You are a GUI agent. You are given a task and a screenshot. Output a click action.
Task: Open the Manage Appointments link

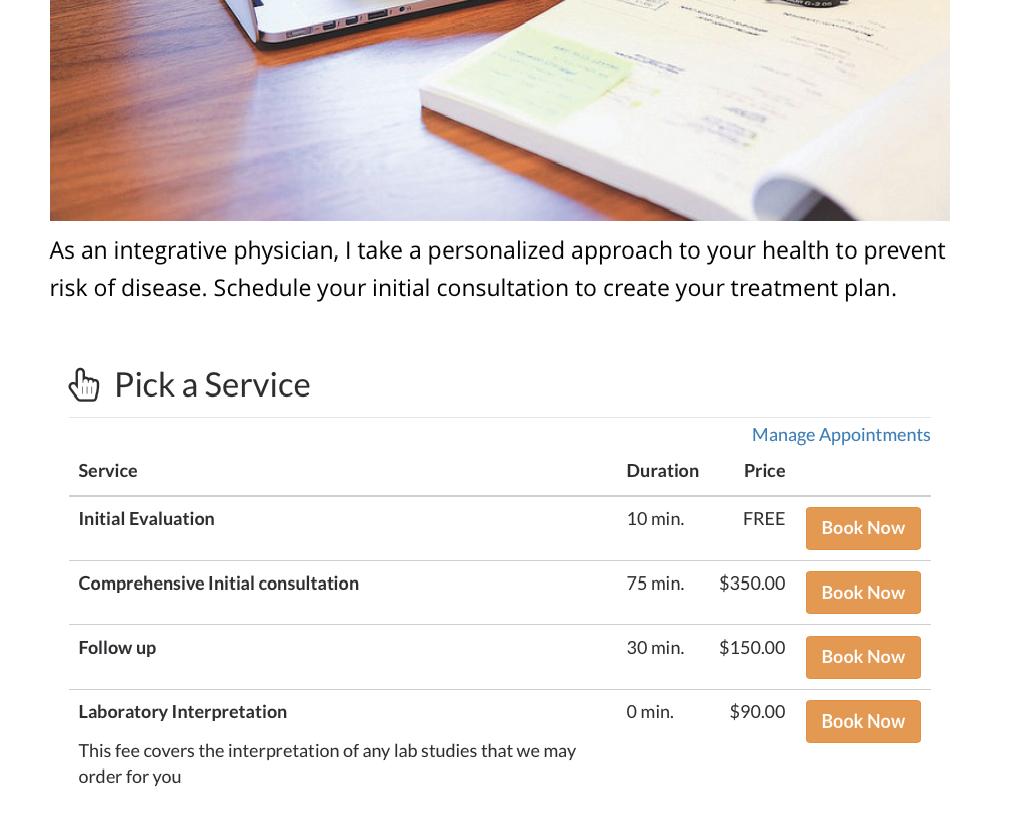tap(840, 435)
